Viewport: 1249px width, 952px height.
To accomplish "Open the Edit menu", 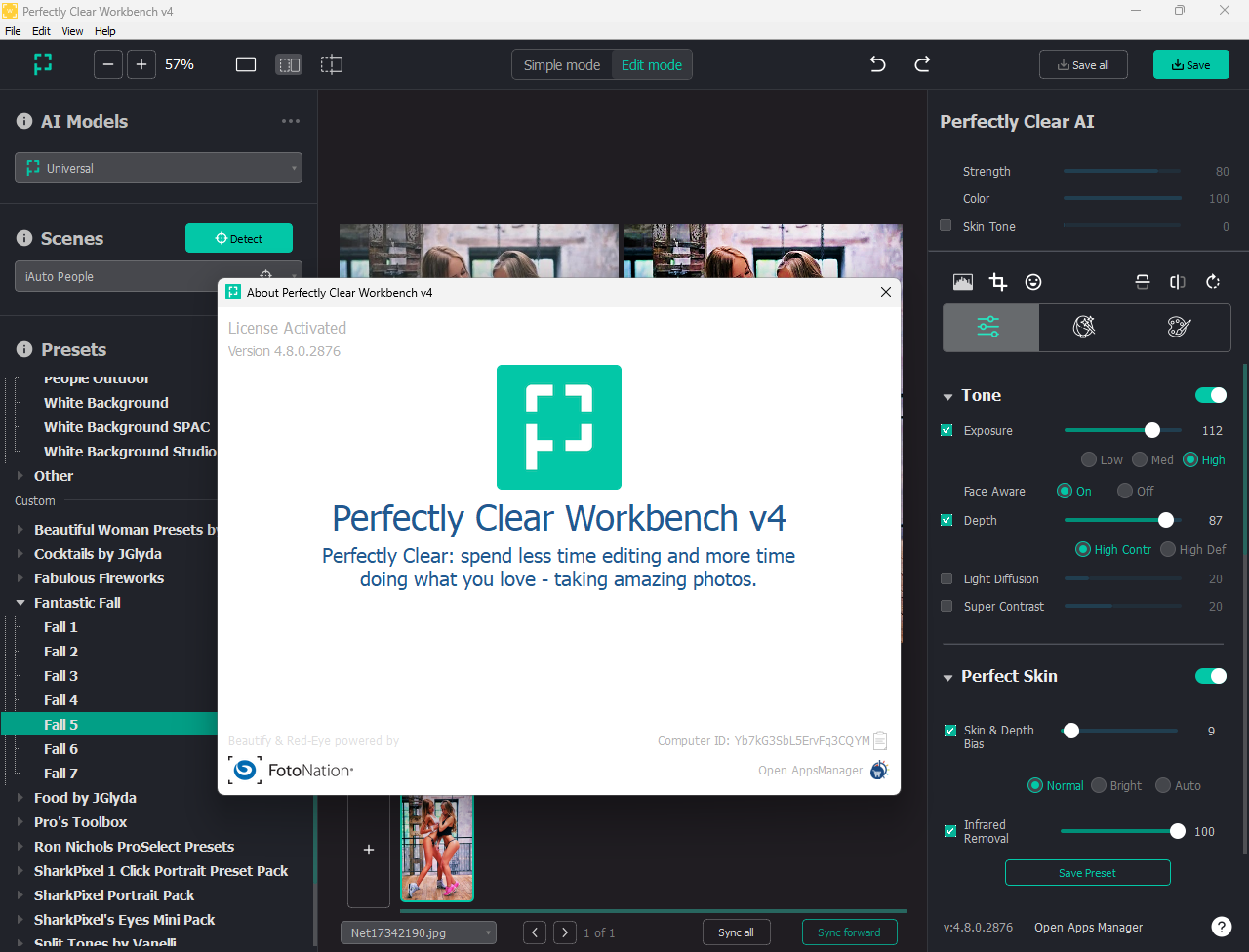I will pyautogui.click(x=41, y=31).
